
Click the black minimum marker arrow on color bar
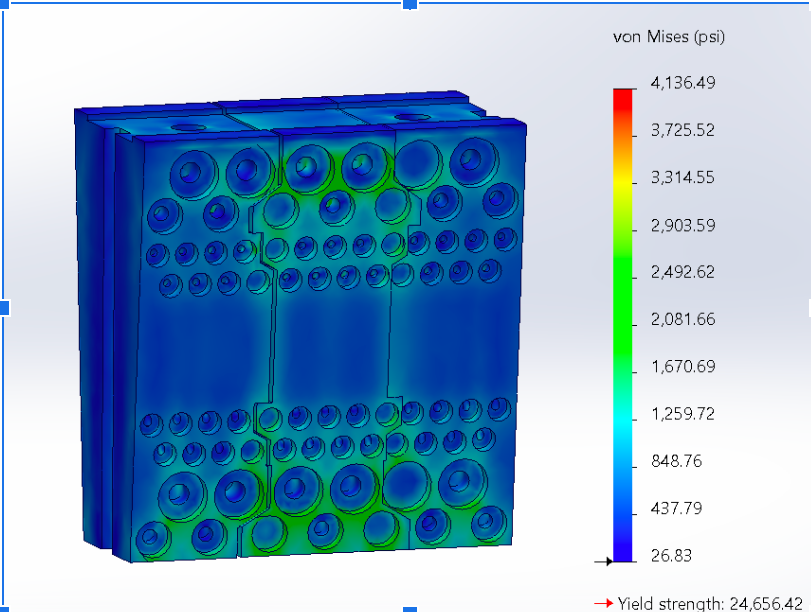click(604, 561)
